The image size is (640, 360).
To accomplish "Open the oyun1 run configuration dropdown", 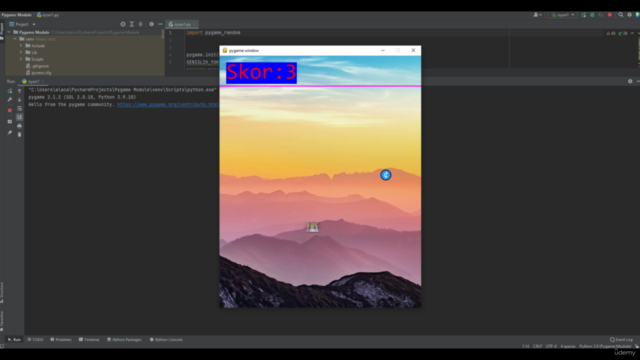I will pyautogui.click(x=563, y=15).
